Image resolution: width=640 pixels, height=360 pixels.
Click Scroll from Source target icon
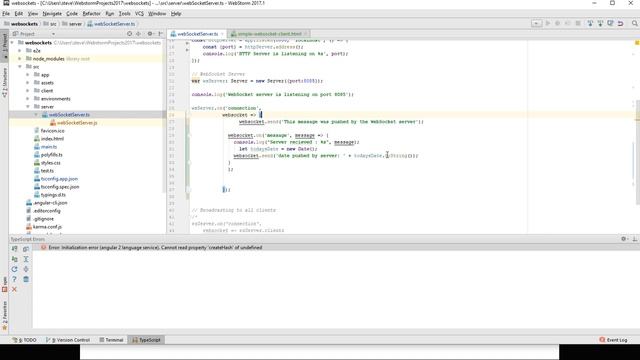click(x=129, y=34)
